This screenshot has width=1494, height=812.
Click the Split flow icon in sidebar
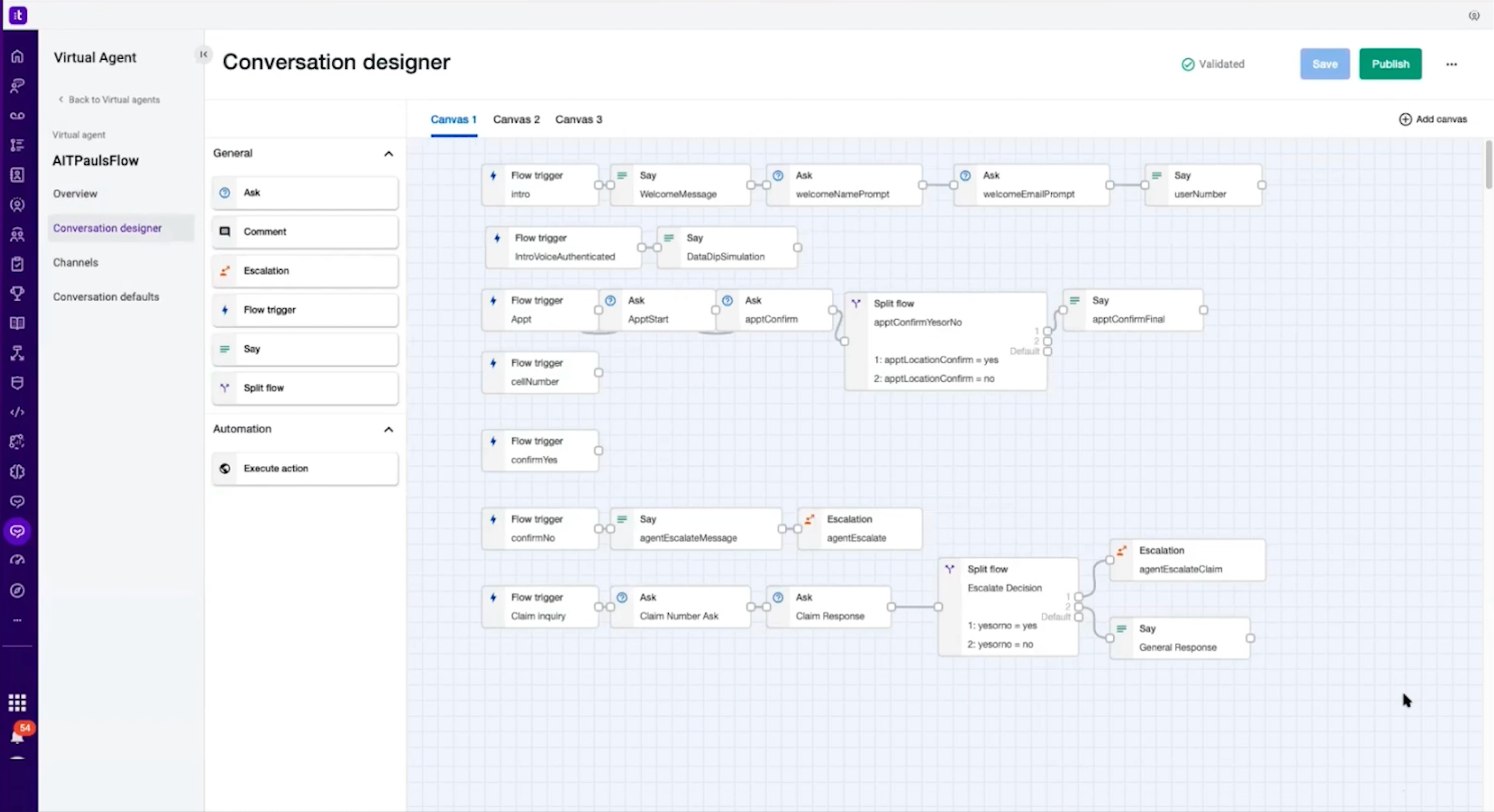point(225,387)
